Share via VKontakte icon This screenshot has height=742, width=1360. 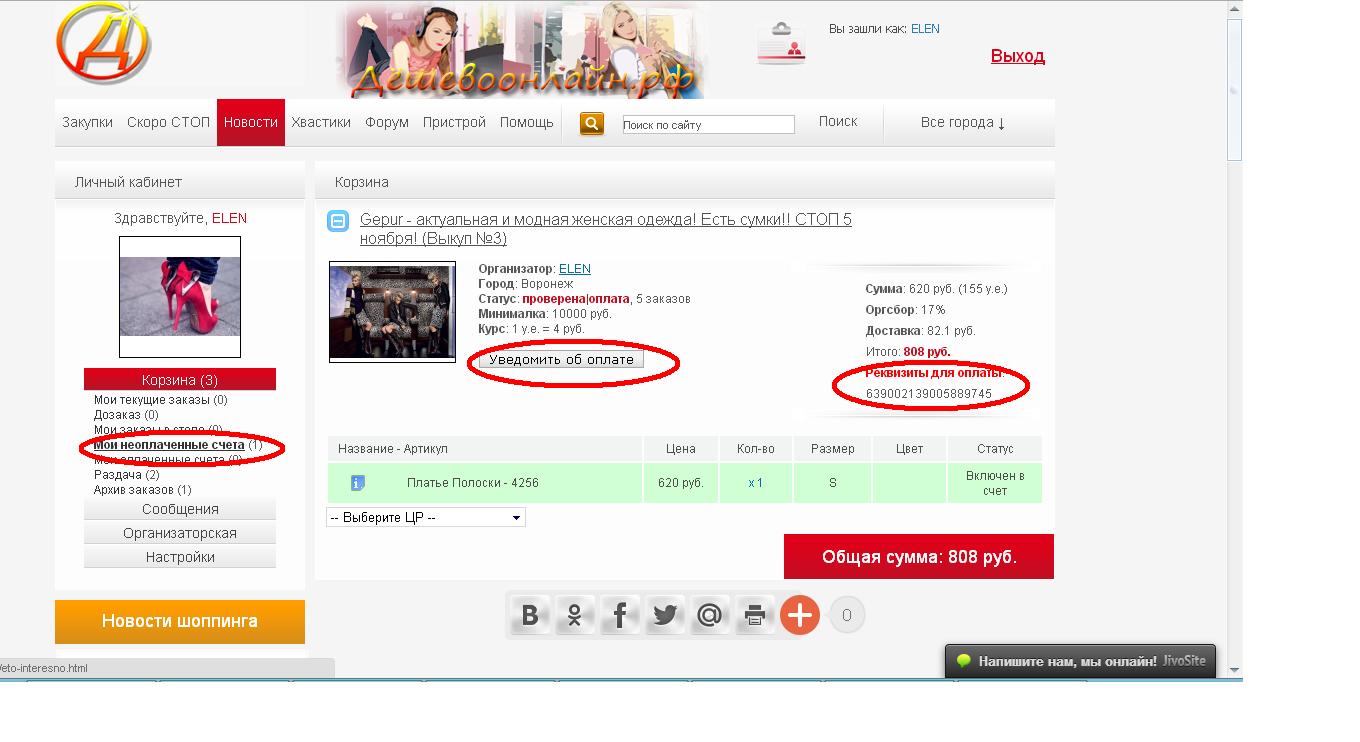click(531, 615)
